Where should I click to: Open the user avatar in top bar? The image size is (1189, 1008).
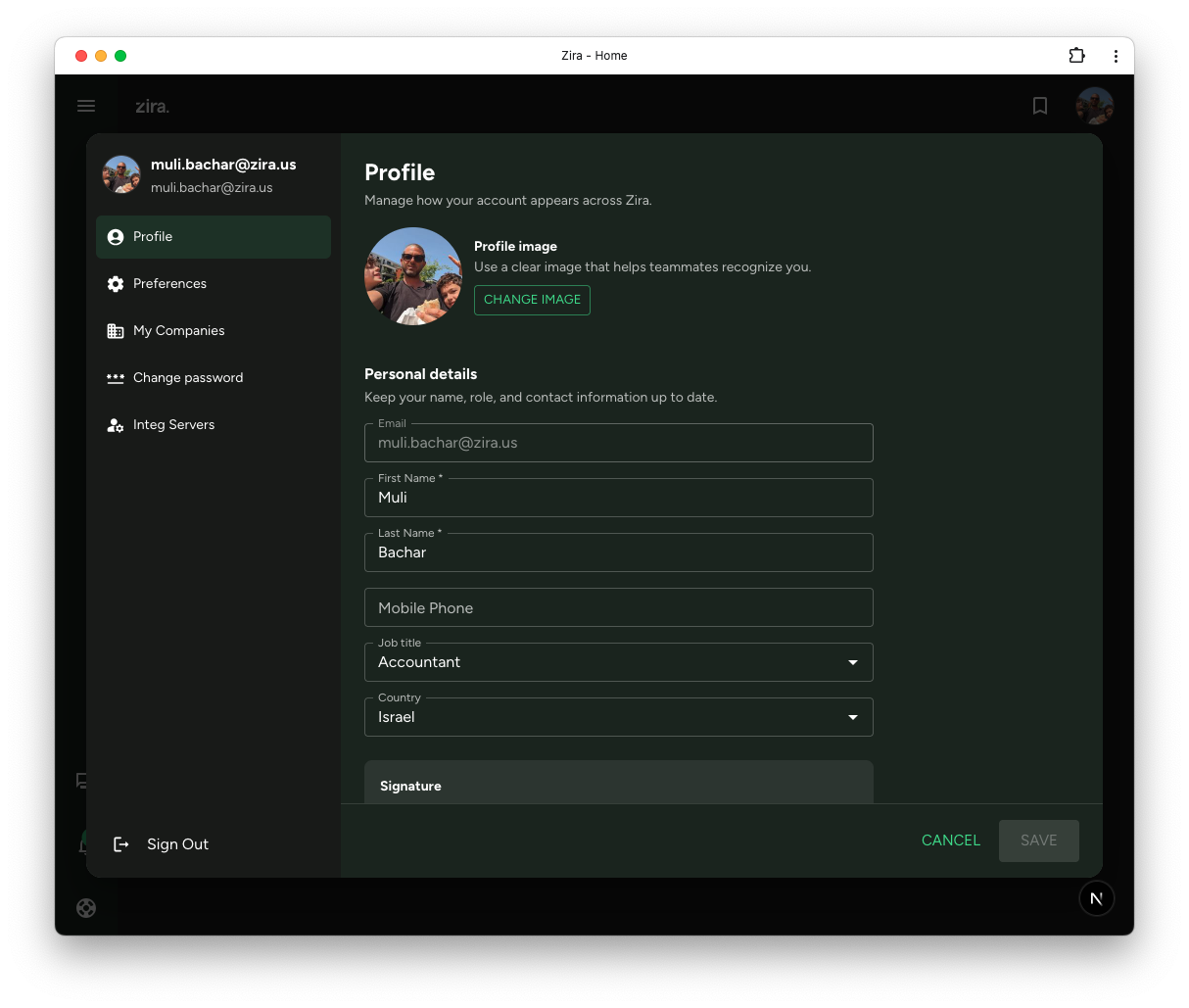(1094, 106)
